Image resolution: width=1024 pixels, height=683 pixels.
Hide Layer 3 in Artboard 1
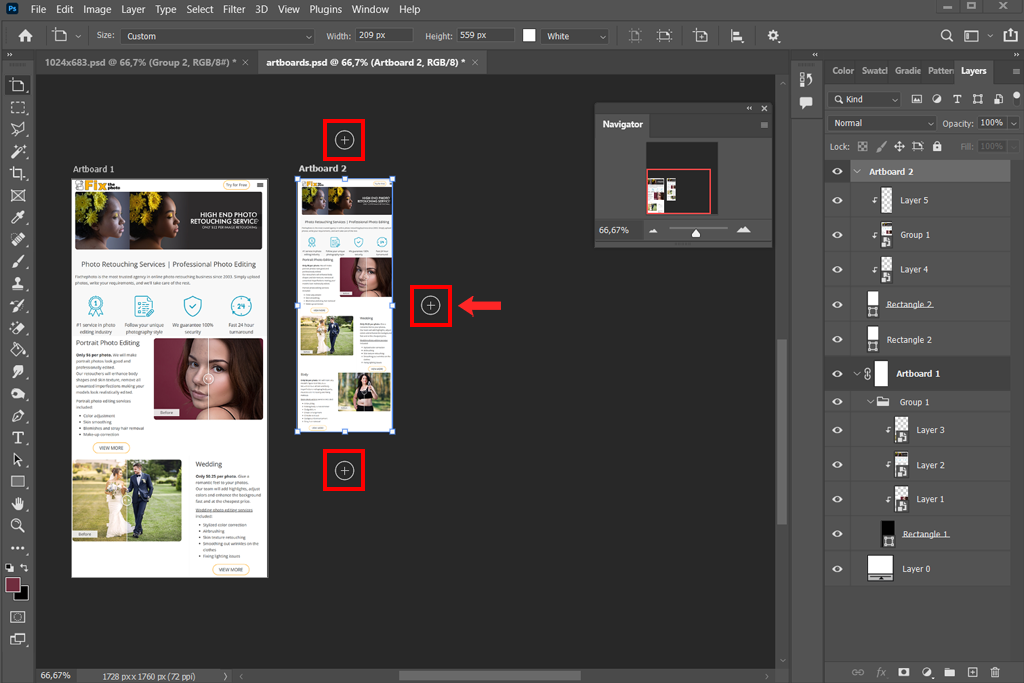[837, 430]
